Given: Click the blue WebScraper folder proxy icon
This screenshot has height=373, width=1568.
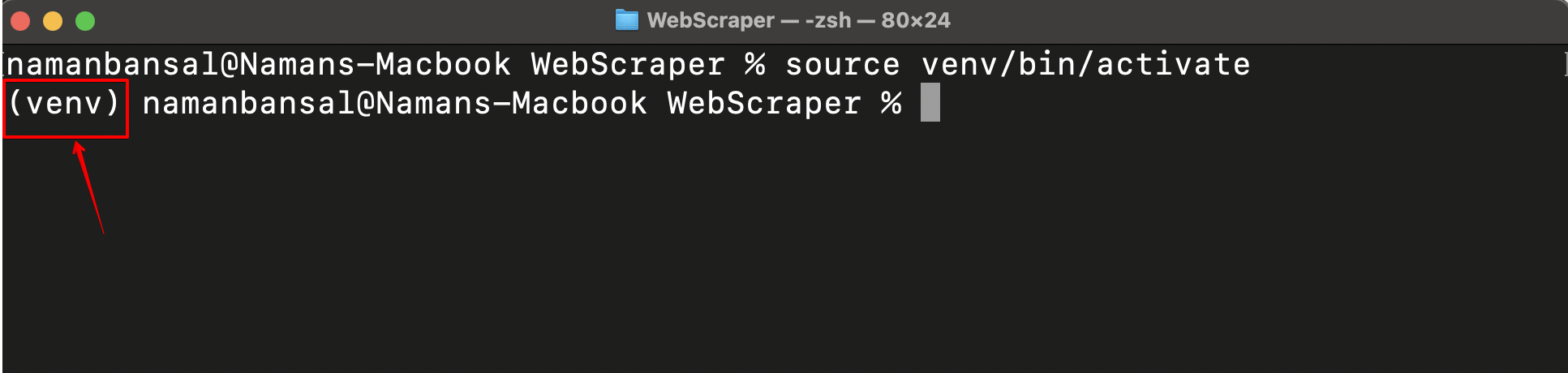Looking at the screenshot, I should 627,20.
